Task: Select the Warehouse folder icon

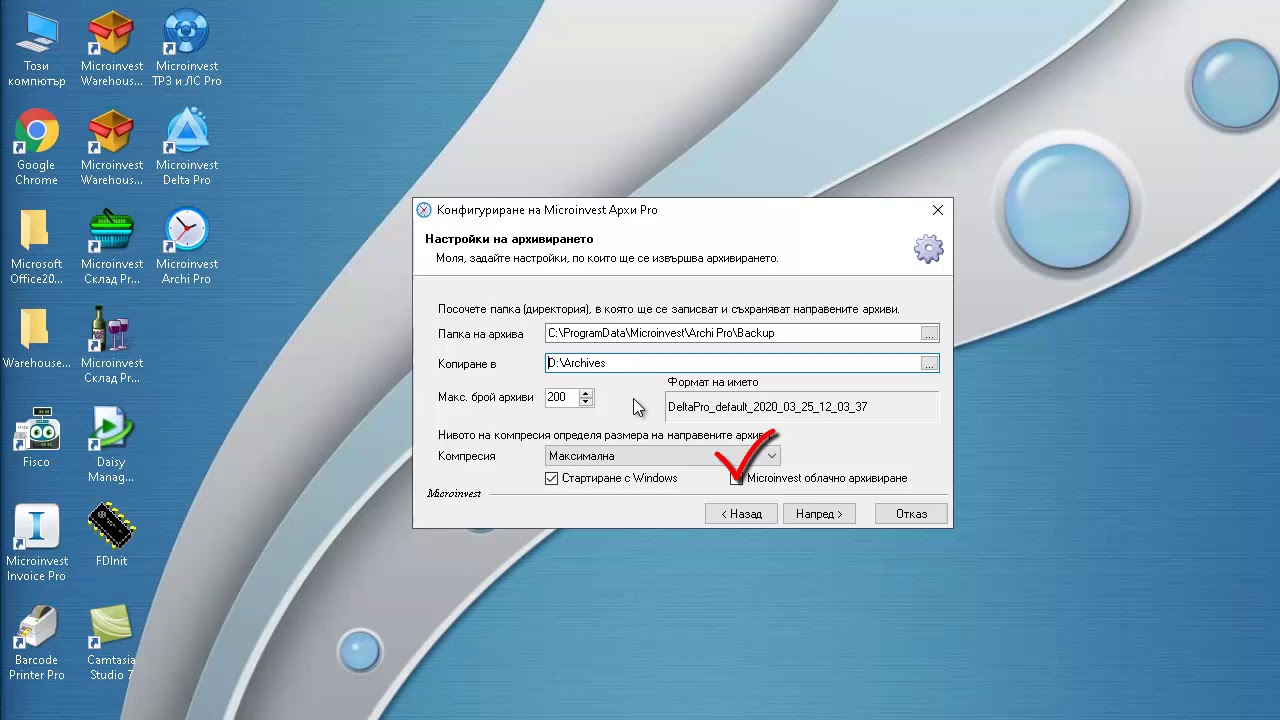Action: (x=36, y=339)
